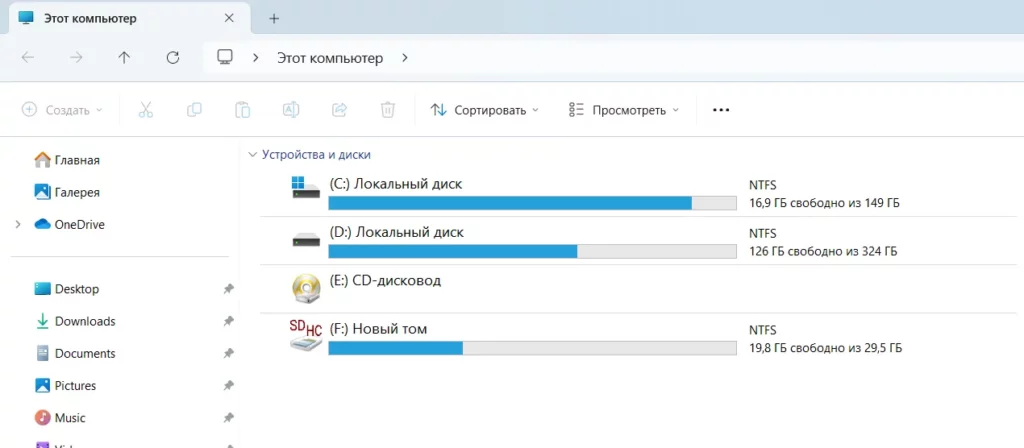Click 19,8 ГБ свободно из 29,5 ГБ
The width and height of the screenshot is (1024, 448).
tap(825, 348)
